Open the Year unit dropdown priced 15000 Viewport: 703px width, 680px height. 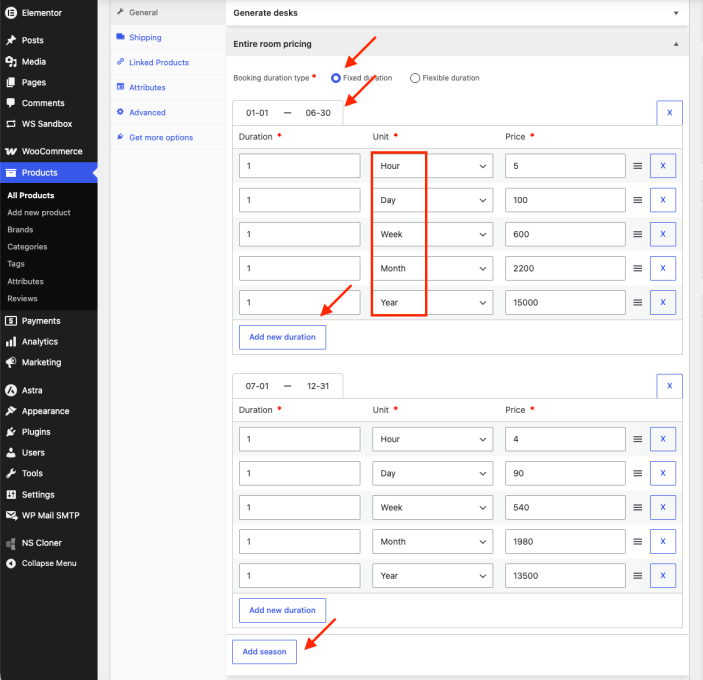[433, 303]
